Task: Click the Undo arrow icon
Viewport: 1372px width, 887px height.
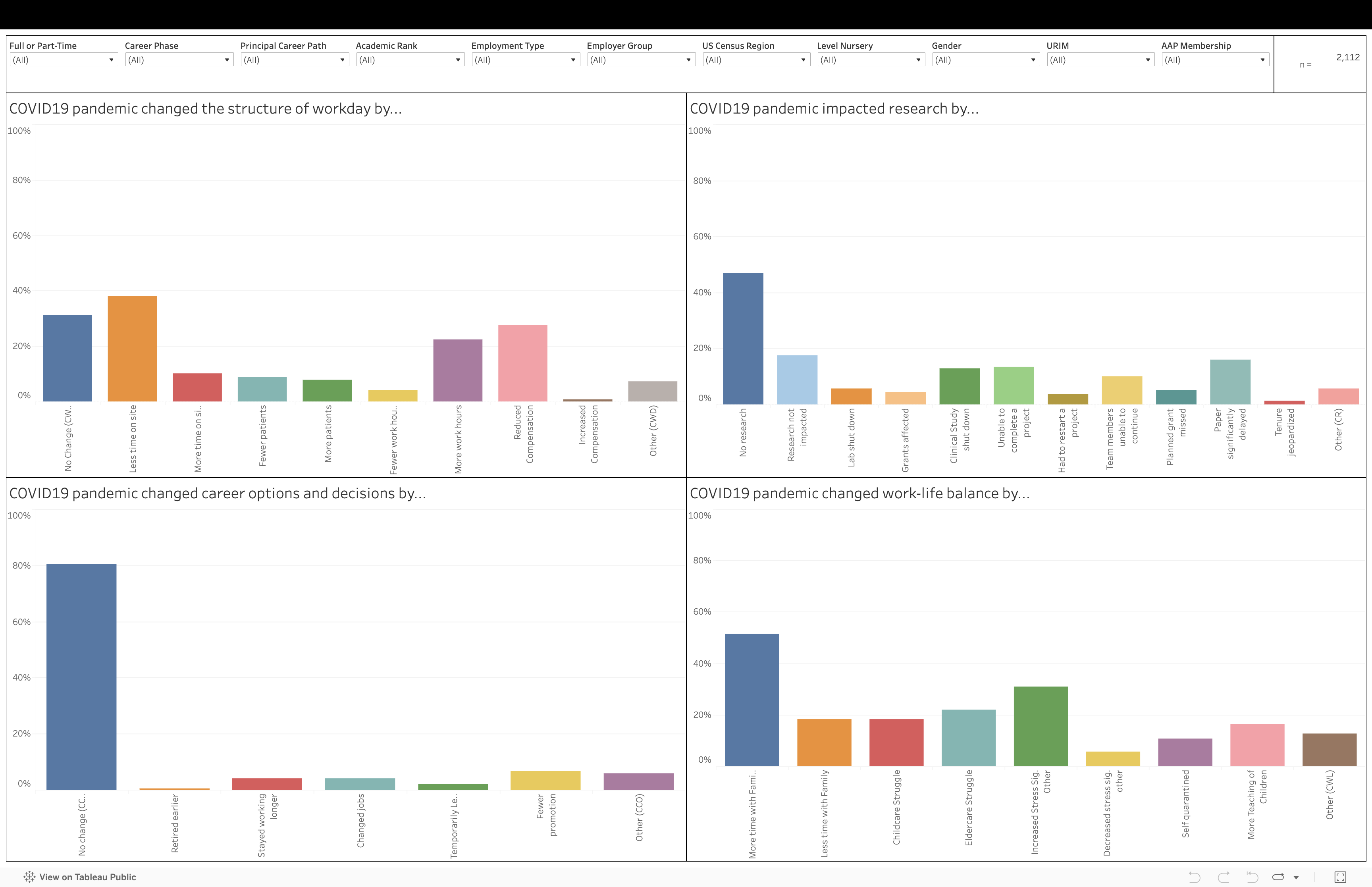Action: click(1194, 877)
